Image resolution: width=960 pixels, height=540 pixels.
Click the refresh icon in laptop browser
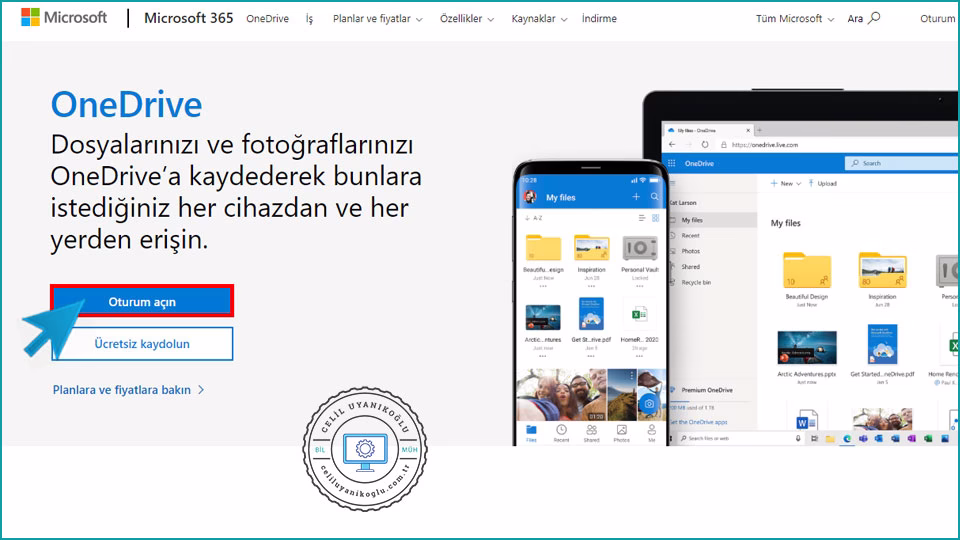[x=705, y=144]
